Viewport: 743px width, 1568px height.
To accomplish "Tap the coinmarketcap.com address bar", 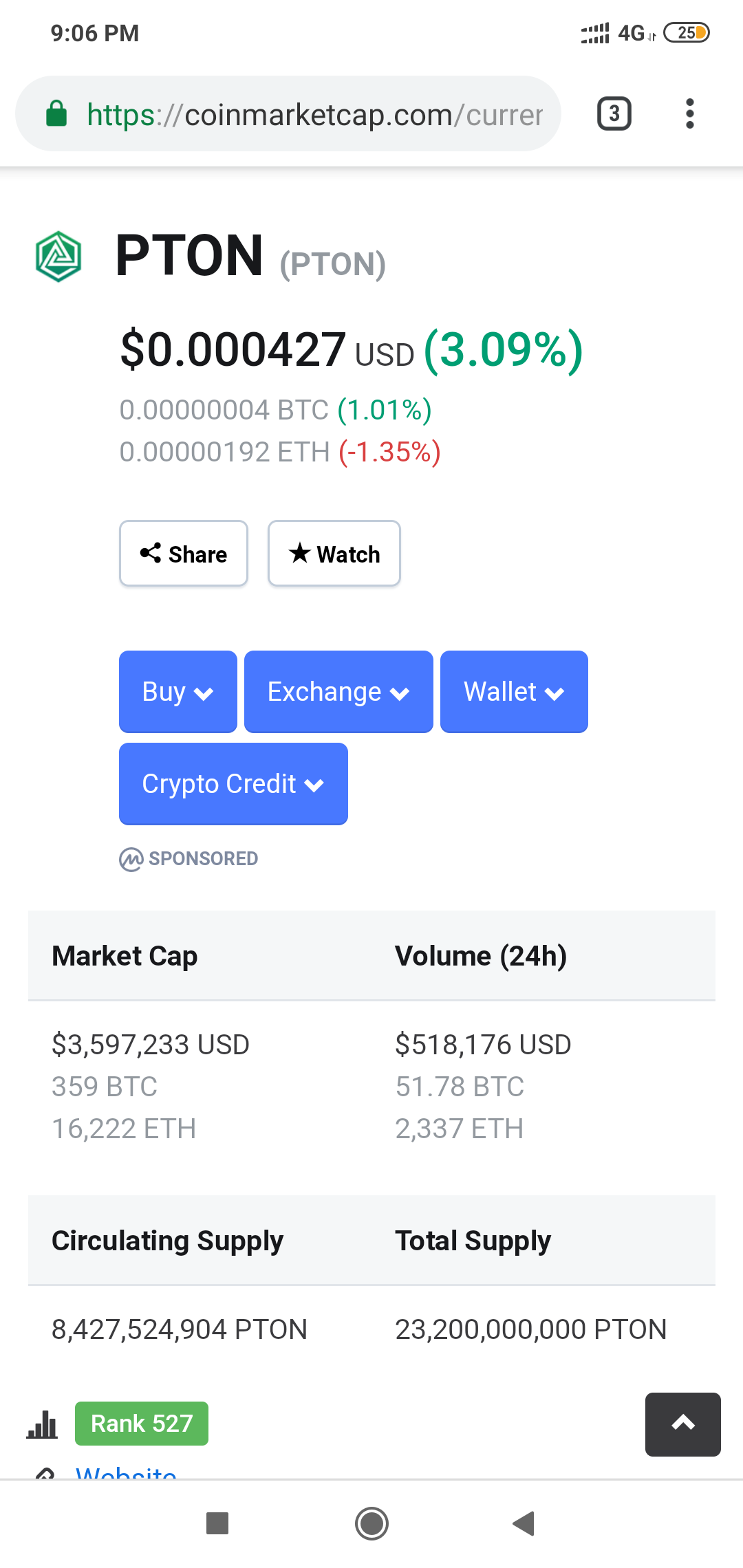I will 314,115.
